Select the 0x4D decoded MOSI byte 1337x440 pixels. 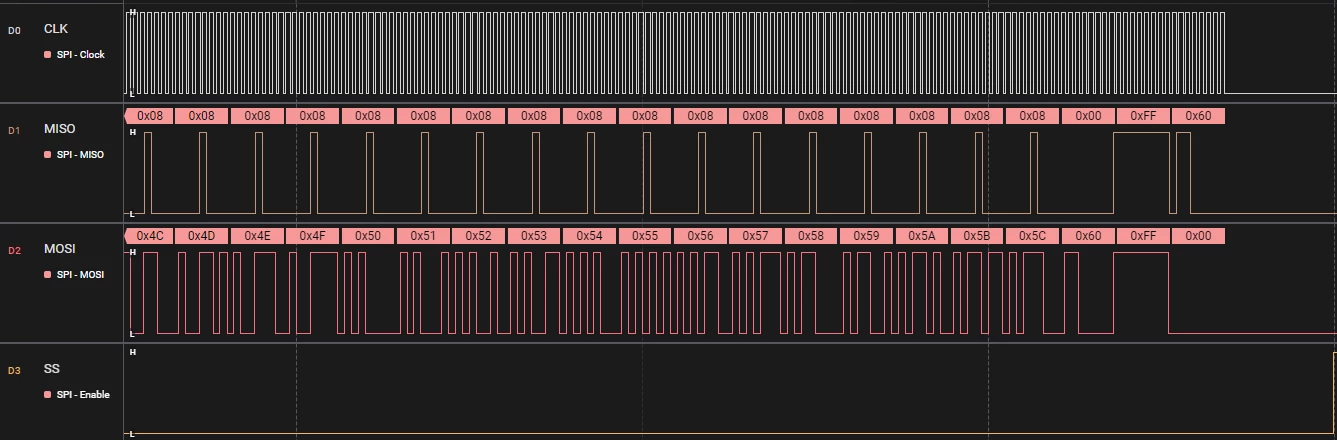coord(202,236)
